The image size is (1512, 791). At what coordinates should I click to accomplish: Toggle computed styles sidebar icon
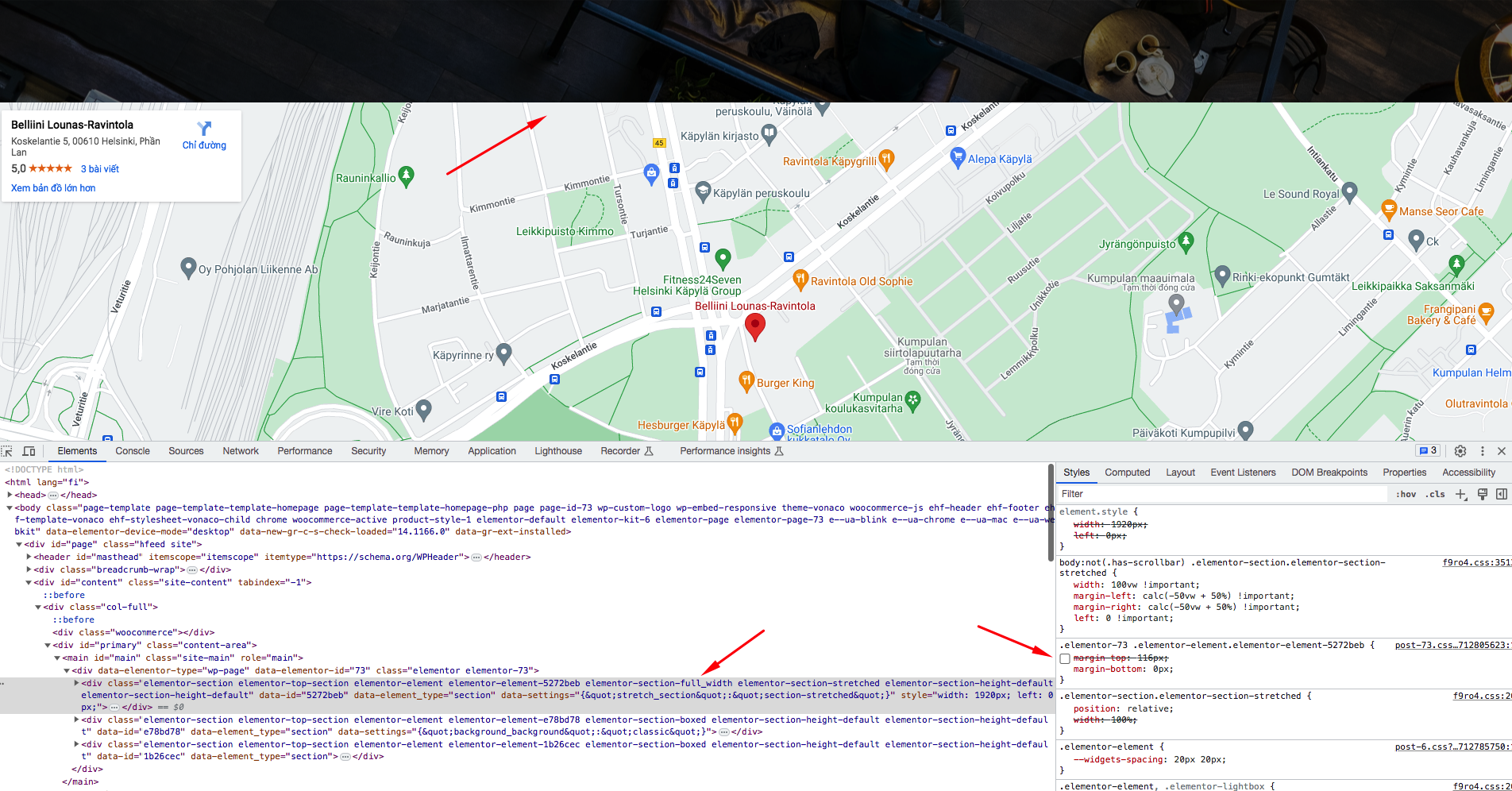pos(1501,494)
